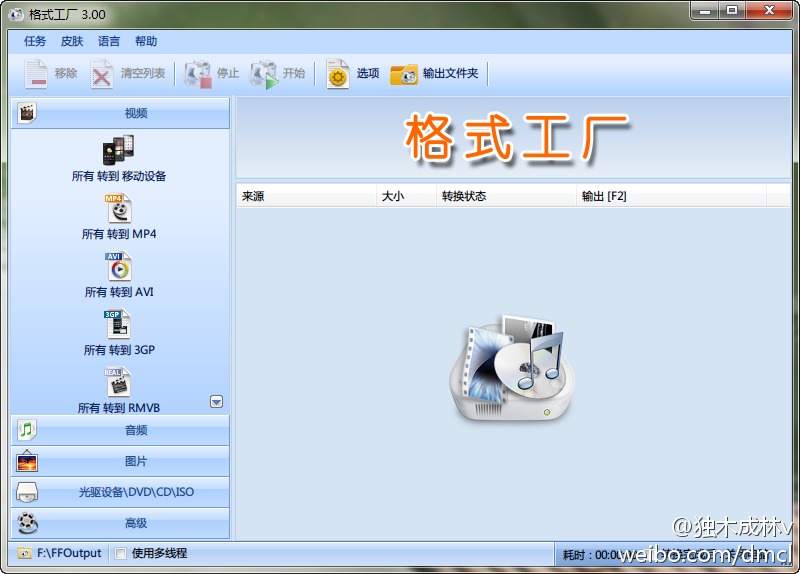Maximize the 格式工厂 window

click(732, 10)
